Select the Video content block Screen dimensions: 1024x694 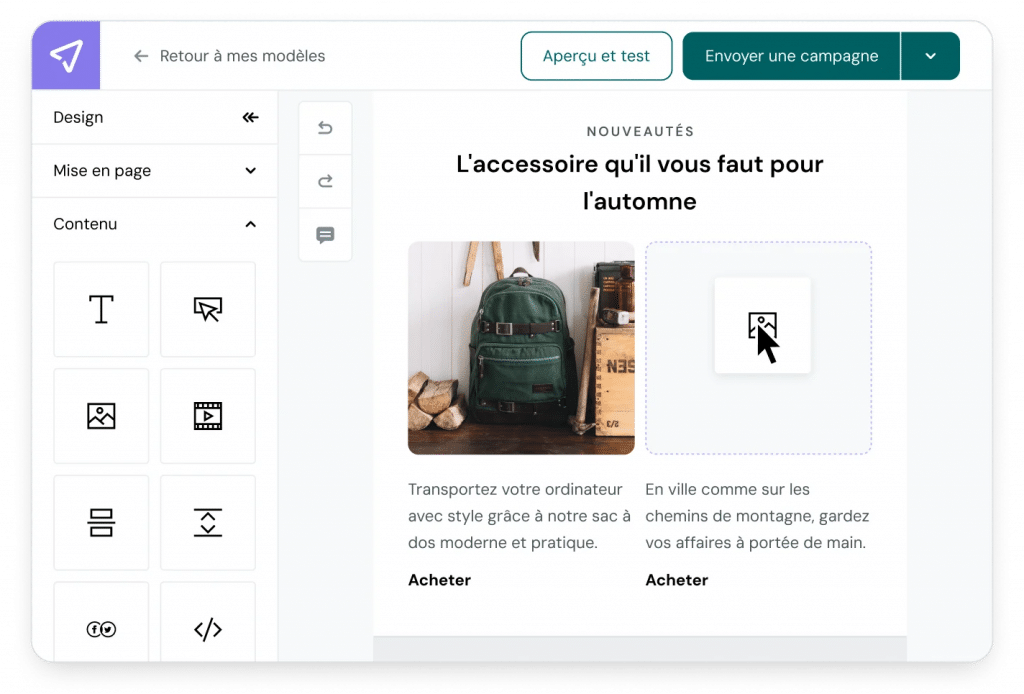point(208,416)
